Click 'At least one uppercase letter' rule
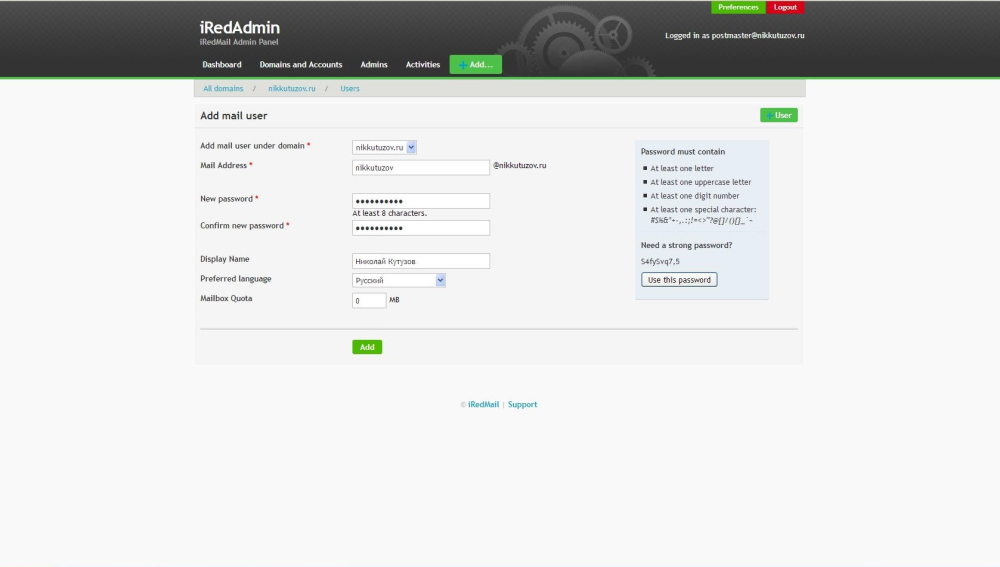Screen dimensions: 1000x567 coord(700,182)
